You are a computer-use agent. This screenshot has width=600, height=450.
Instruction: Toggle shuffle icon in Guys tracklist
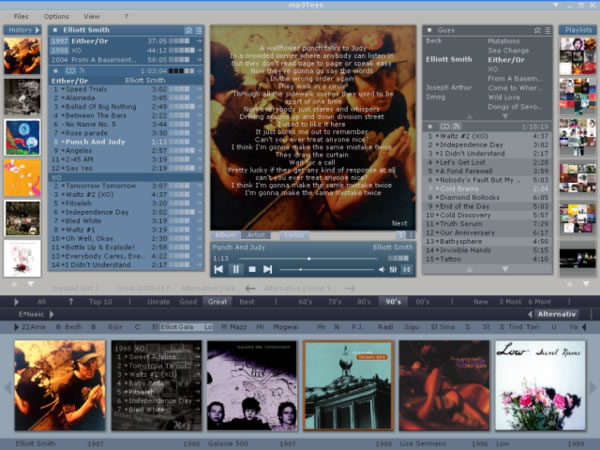(456, 126)
